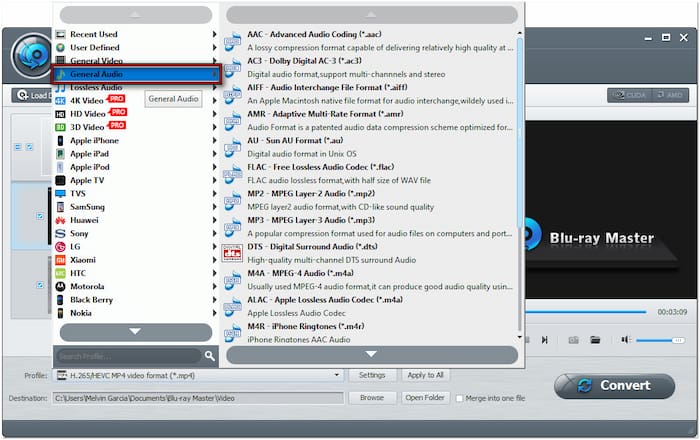Mute using the speaker volume icon
The image size is (700, 440).
tap(626, 340)
